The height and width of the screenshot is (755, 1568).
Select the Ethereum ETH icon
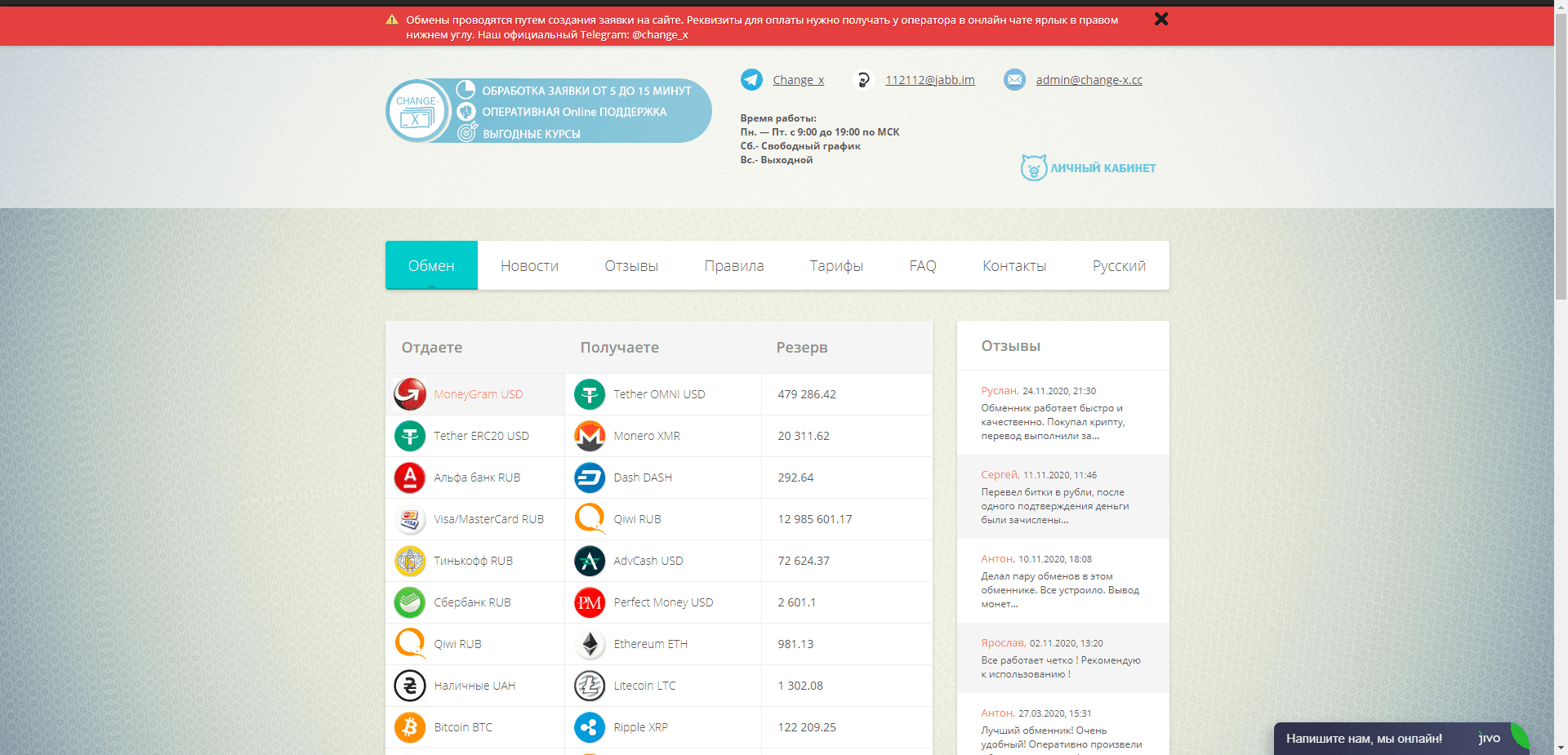589,644
